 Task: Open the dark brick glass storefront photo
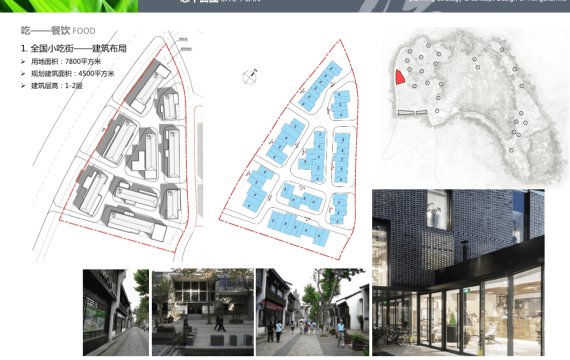coord(458,272)
